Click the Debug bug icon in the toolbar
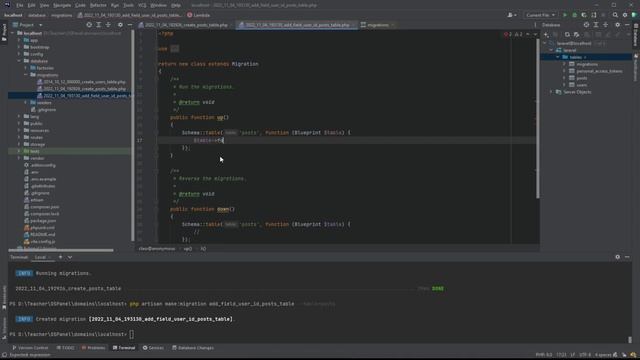Viewport: 640px width, 360px height. coord(574,15)
